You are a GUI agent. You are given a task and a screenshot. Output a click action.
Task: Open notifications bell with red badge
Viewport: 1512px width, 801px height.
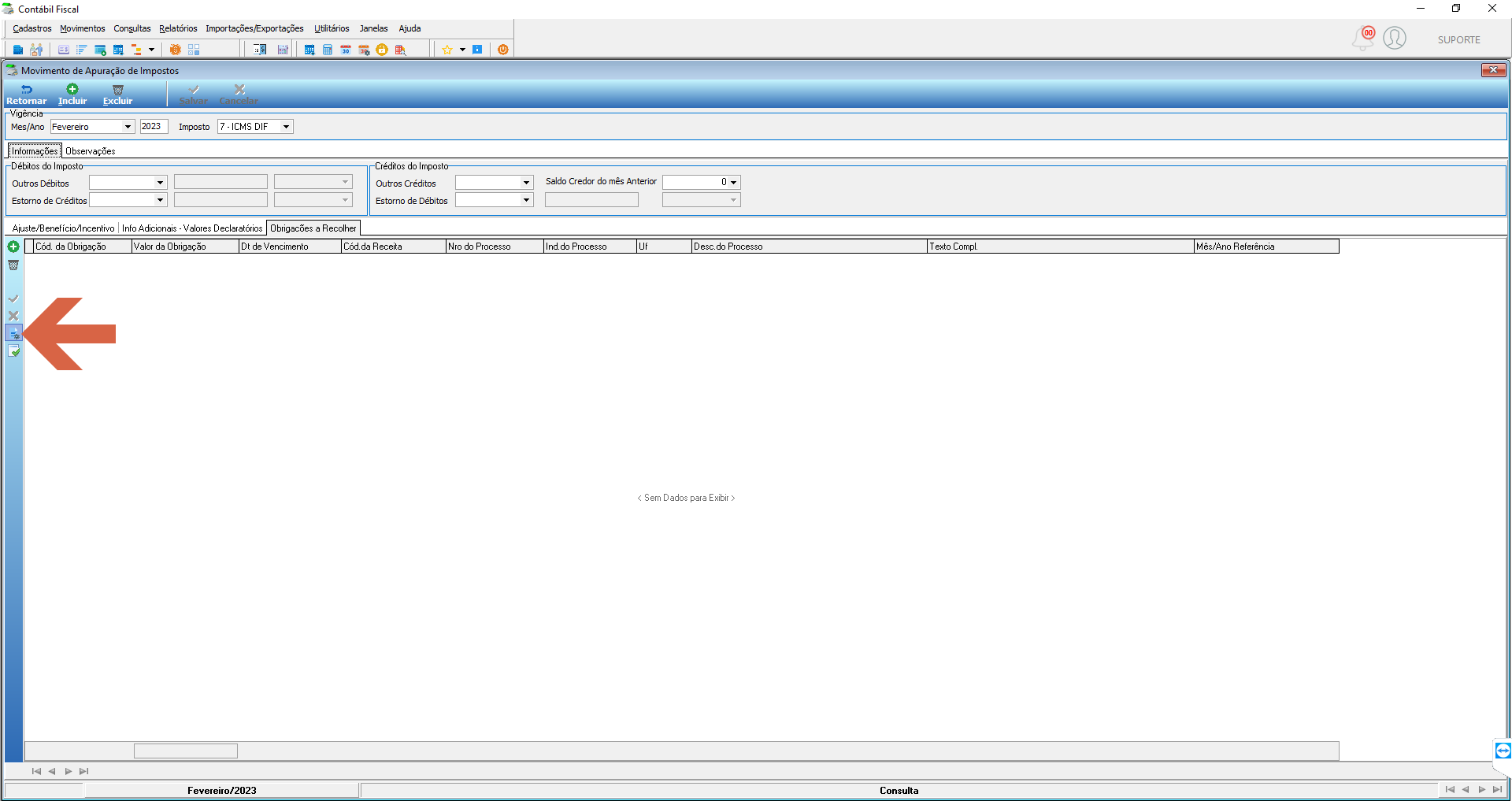click(x=1363, y=38)
